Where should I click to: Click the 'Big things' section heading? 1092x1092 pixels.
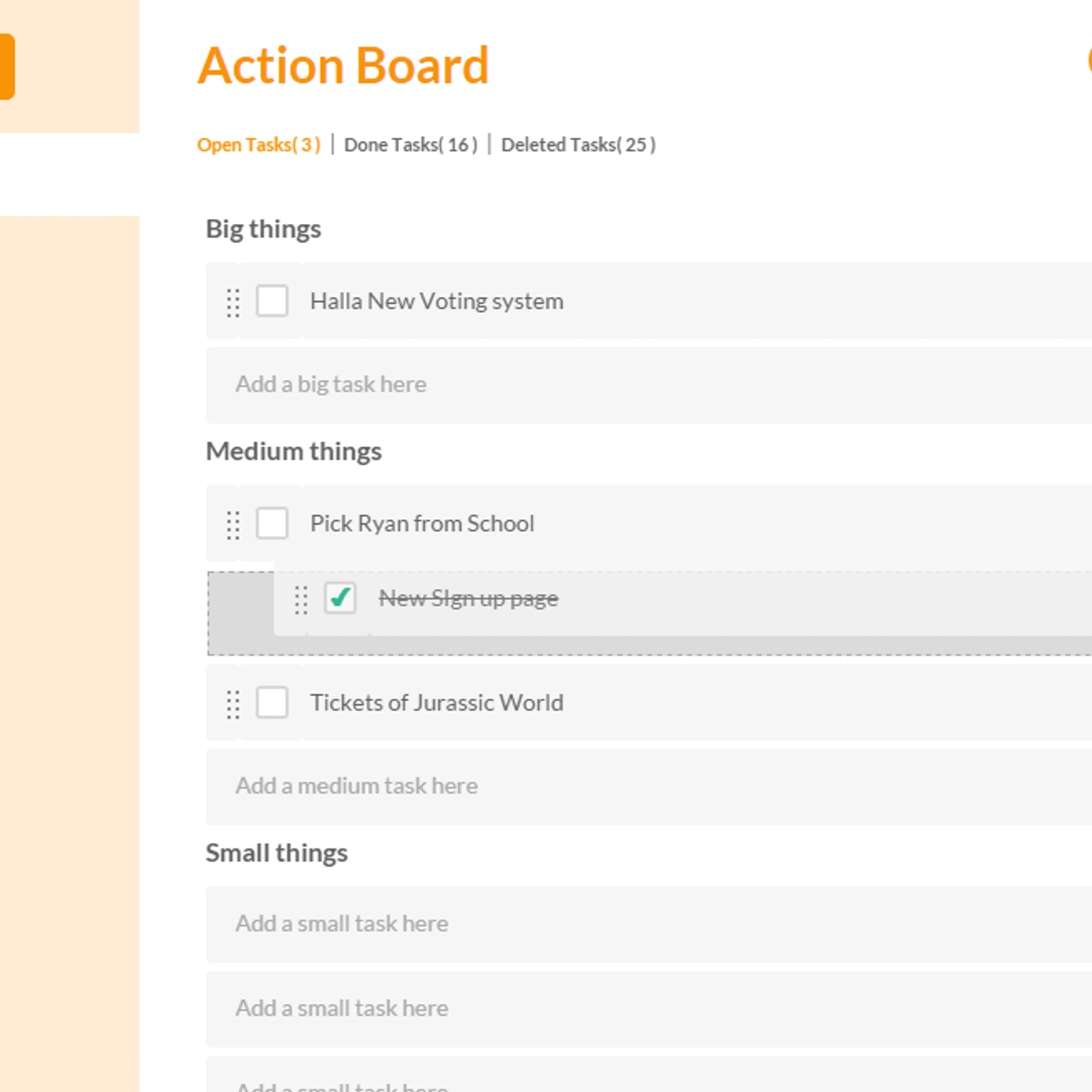[x=263, y=229]
